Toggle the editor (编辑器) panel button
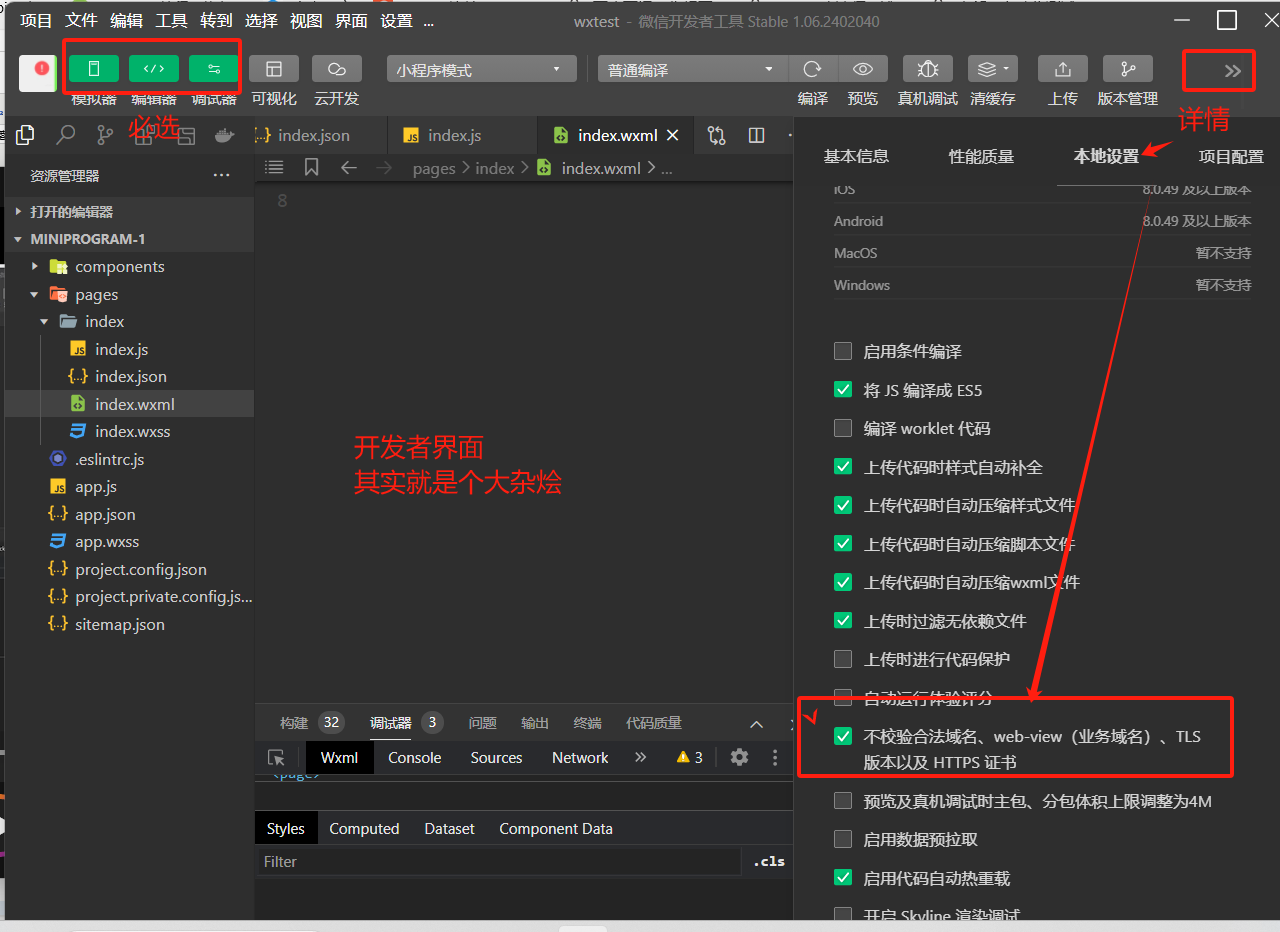The width and height of the screenshot is (1280, 932). point(154,68)
